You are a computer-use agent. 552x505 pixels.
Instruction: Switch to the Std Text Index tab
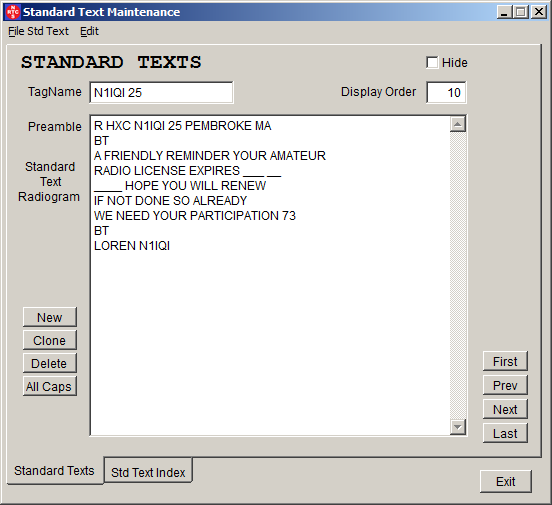[148, 472]
